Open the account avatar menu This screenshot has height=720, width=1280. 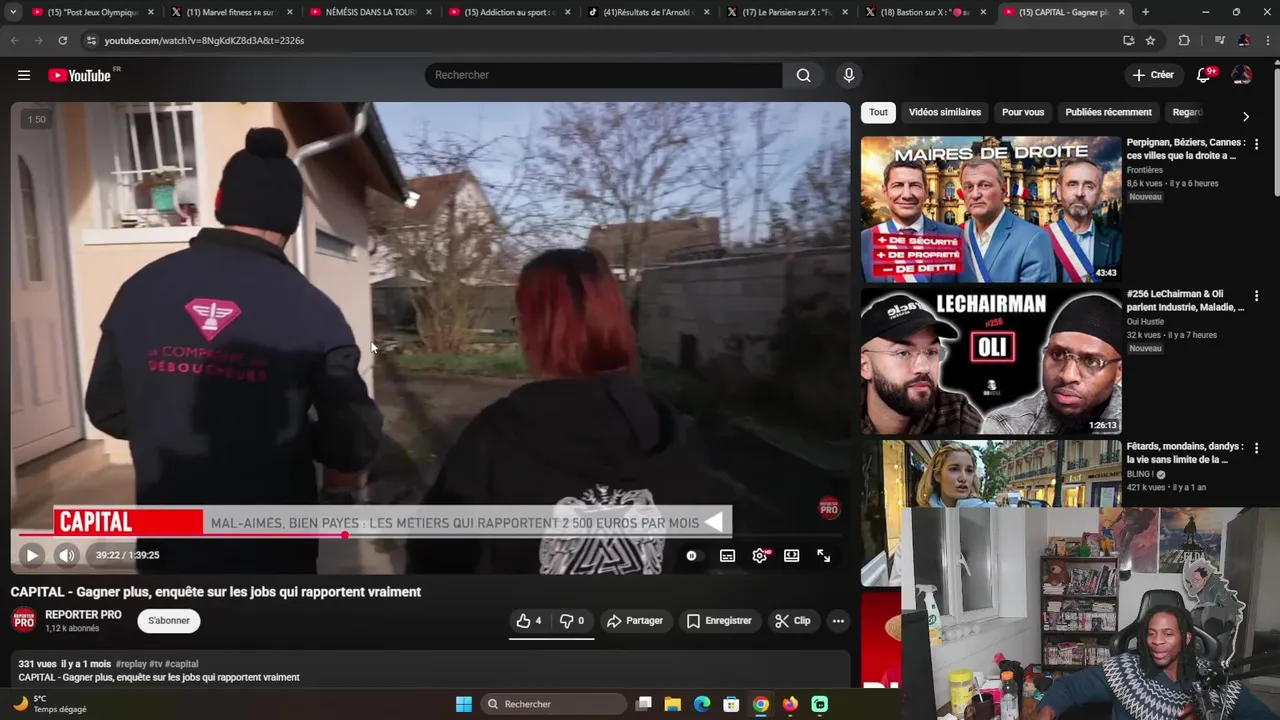pyautogui.click(x=1242, y=75)
